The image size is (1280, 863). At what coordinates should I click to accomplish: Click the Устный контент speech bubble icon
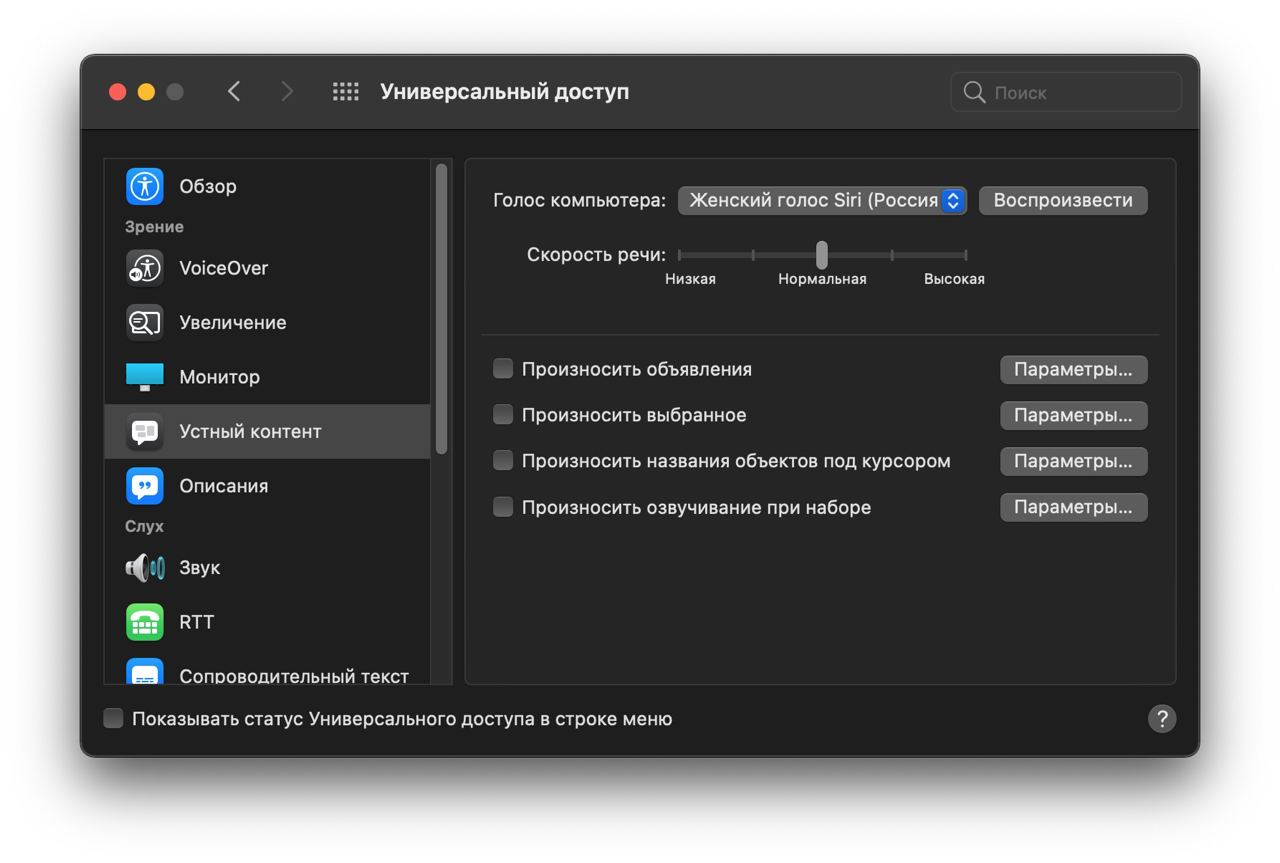pyautogui.click(x=145, y=432)
